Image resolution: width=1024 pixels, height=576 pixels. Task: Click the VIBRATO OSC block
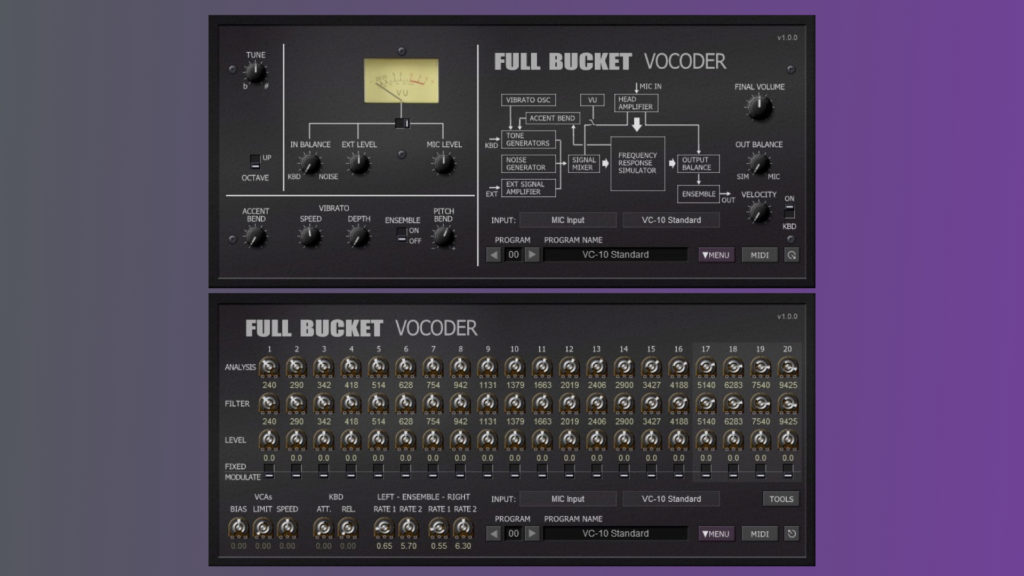(528, 100)
